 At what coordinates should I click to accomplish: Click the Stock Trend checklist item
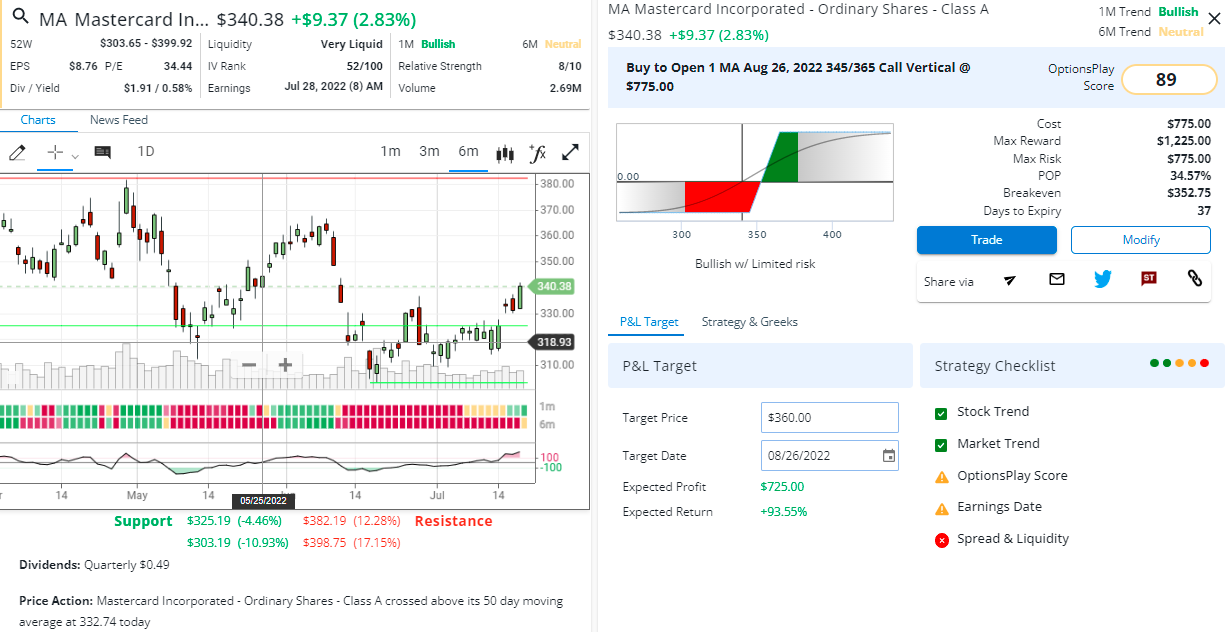(x=993, y=412)
